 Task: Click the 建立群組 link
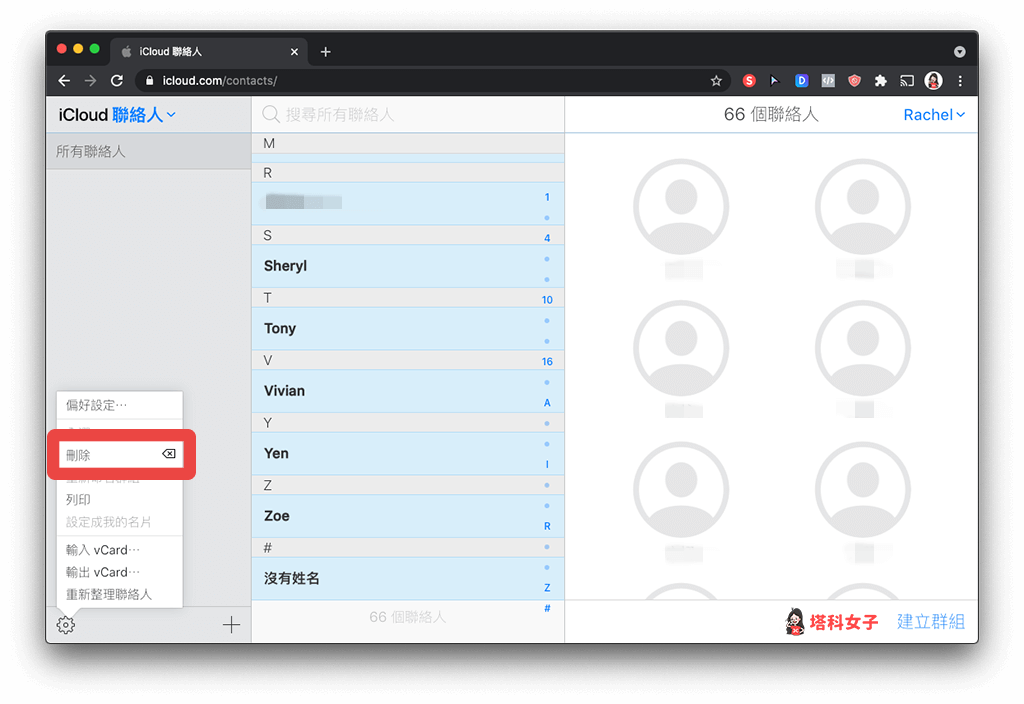pyautogui.click(x=931, y=622)
